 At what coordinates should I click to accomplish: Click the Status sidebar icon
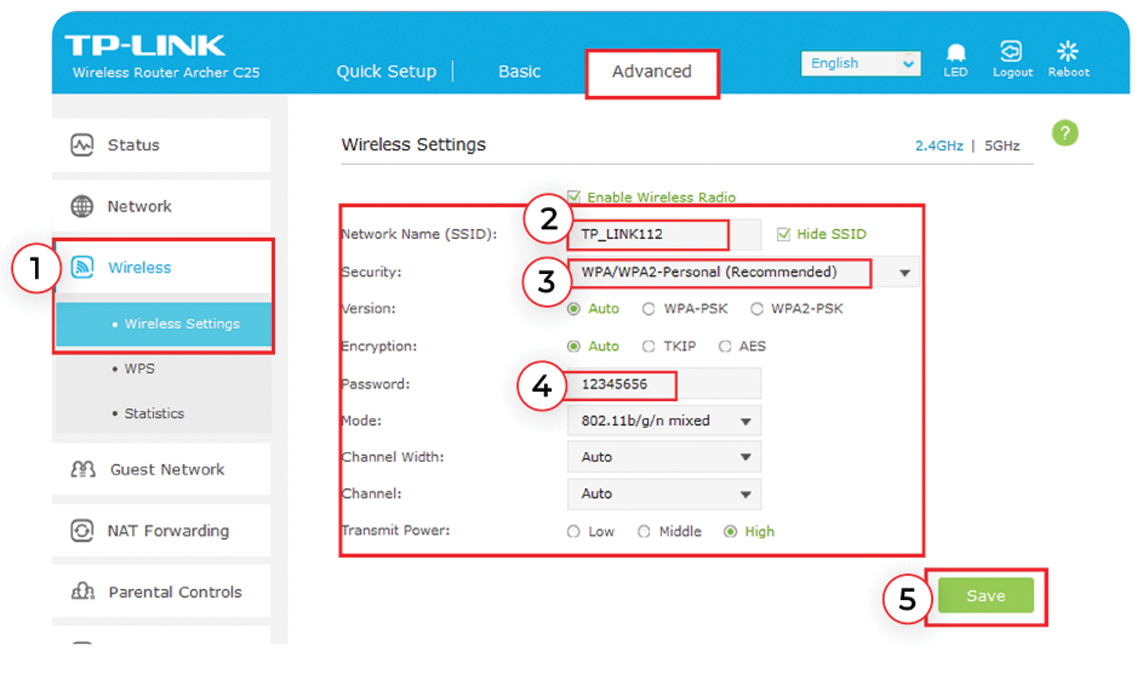[82, 145]
